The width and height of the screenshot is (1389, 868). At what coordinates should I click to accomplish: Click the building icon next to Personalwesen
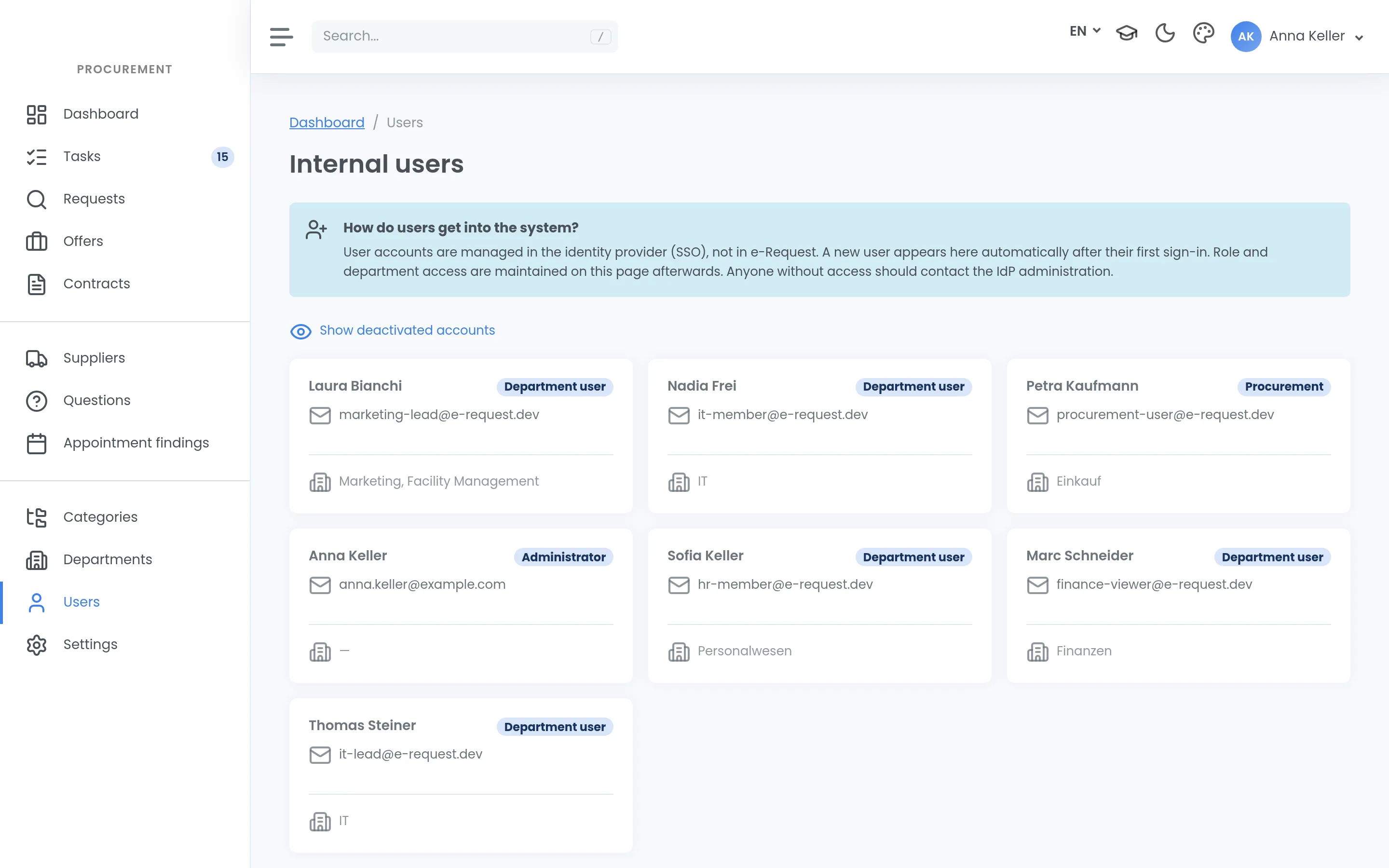[679, 651]
